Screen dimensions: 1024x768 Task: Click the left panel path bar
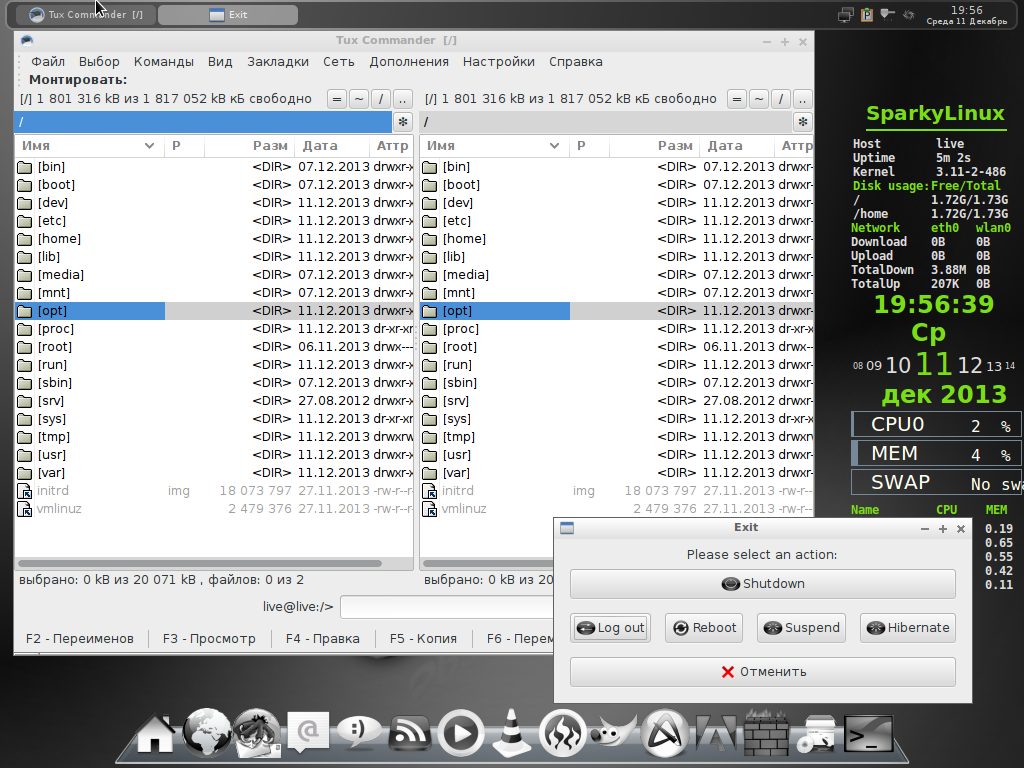point(203,122)
